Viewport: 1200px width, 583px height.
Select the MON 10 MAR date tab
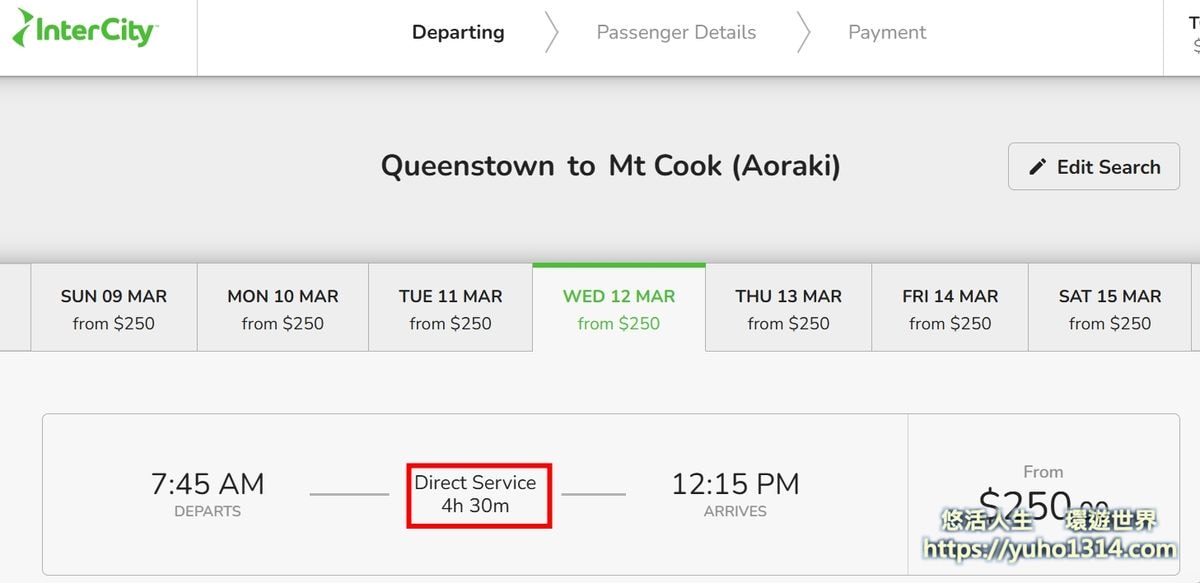[x=283, y=308]
